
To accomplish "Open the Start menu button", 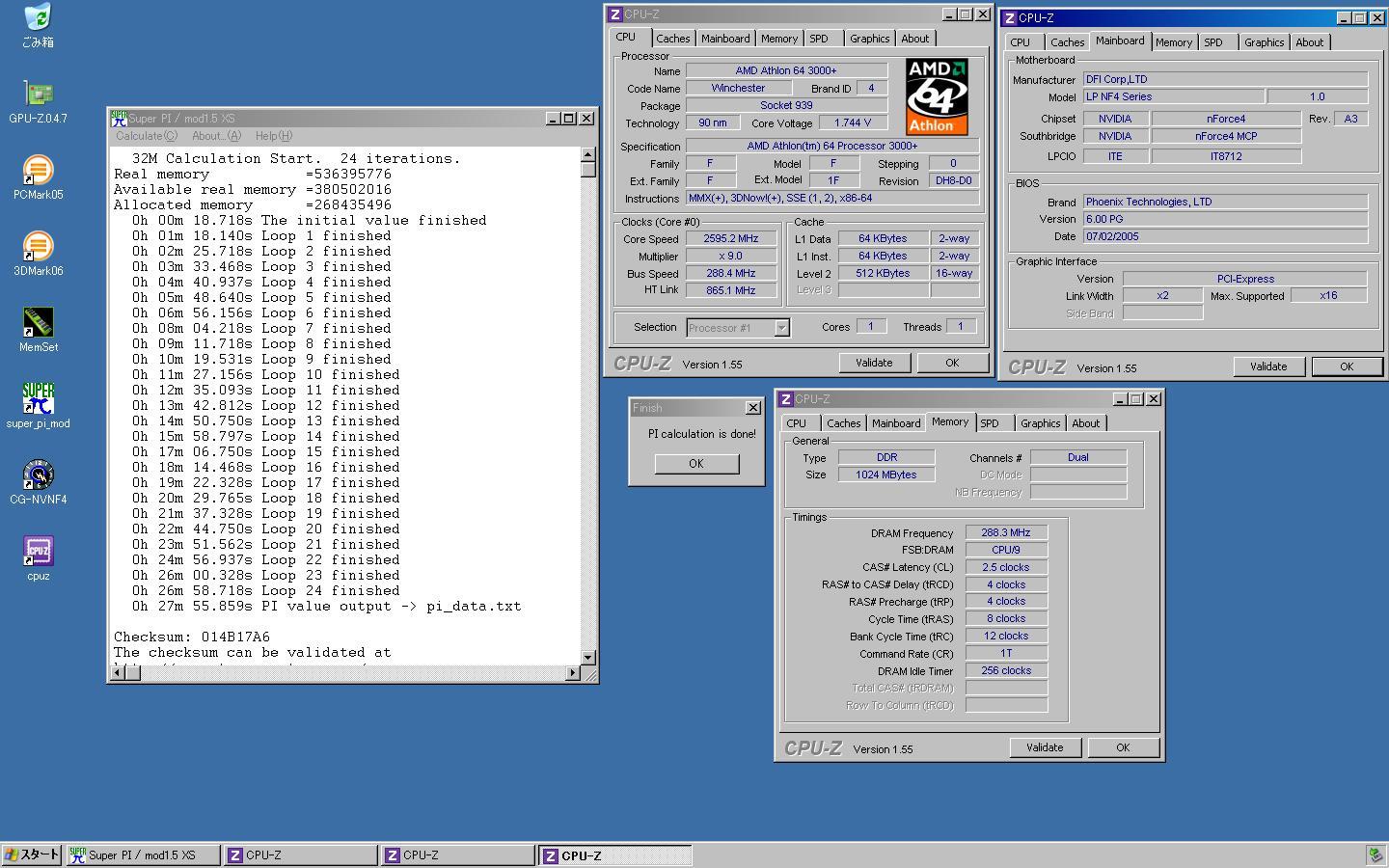I will 32,854.
